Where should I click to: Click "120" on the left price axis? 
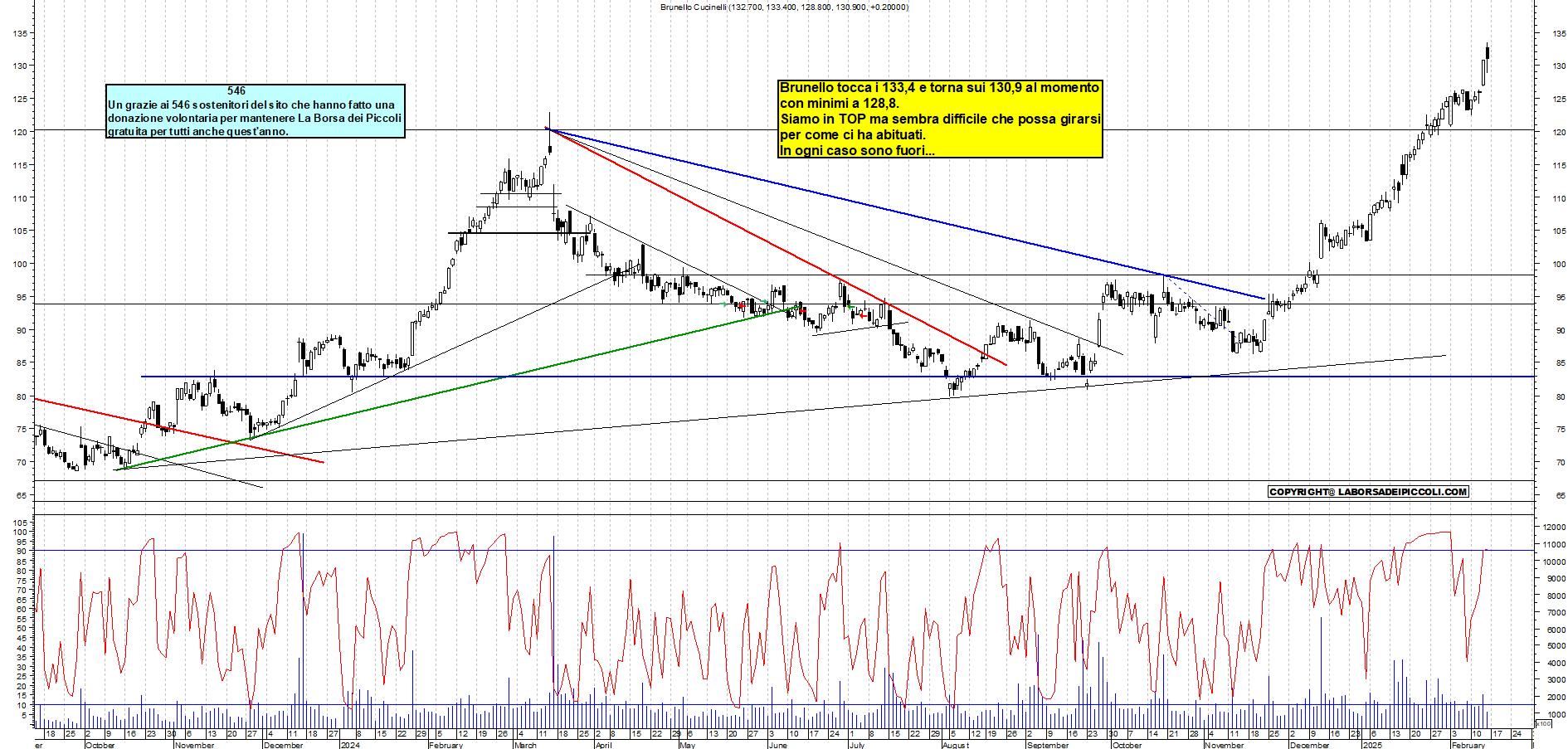click(x=20, y=132)
